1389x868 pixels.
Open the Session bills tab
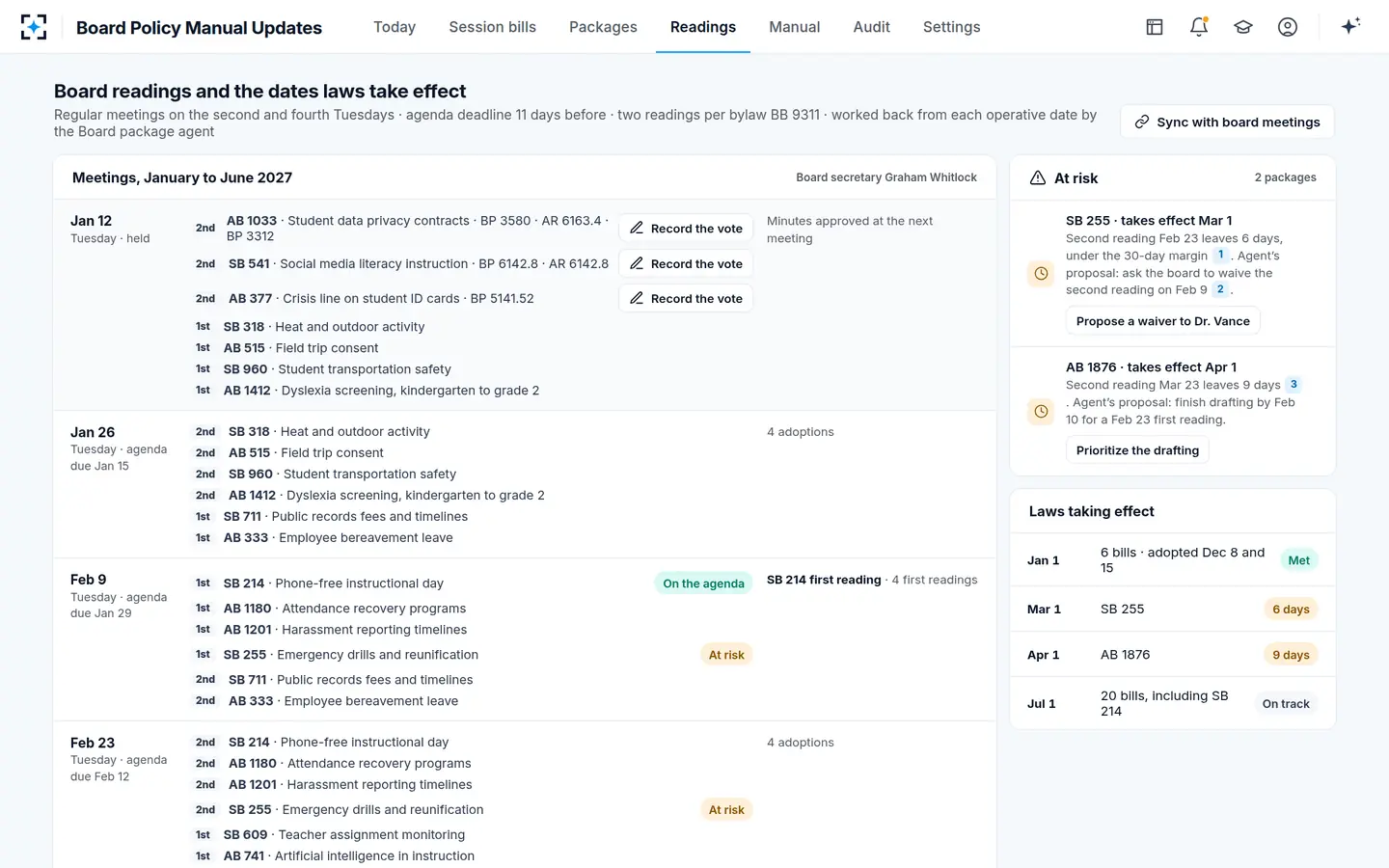492,27
